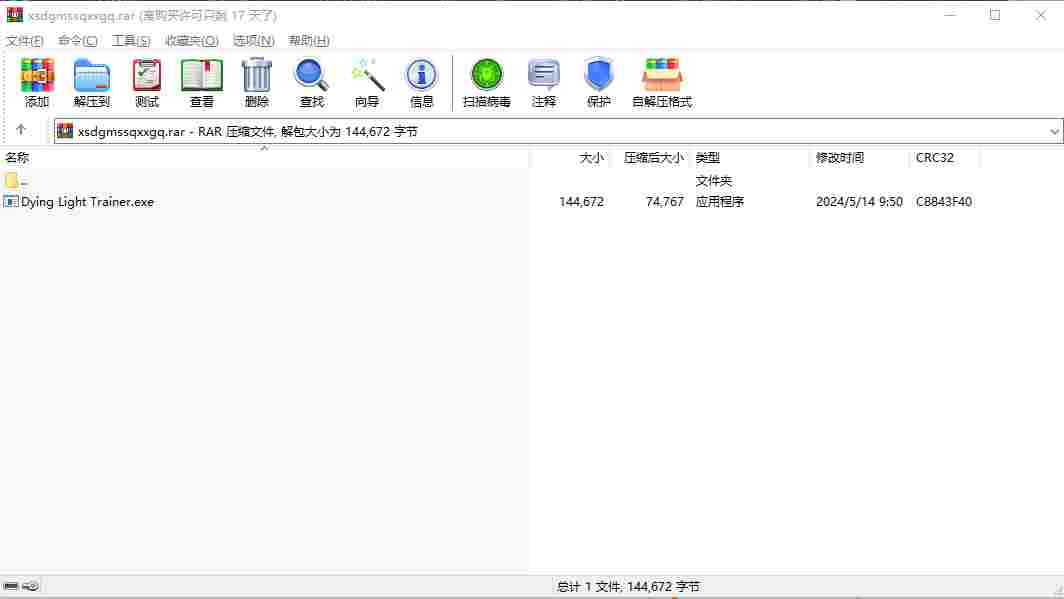Open the 工具(S) menu
Image resolution: width=1064 pixels, height=599 pixels.
coord(131,41)
